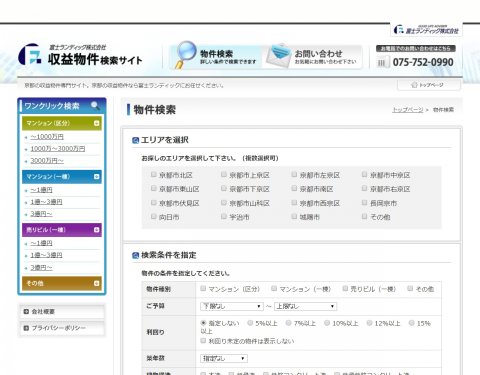The height and width of the screenshot is (375, 480).
Task: Open the 下限なし budget dropdown
Action: click(232, 306)
